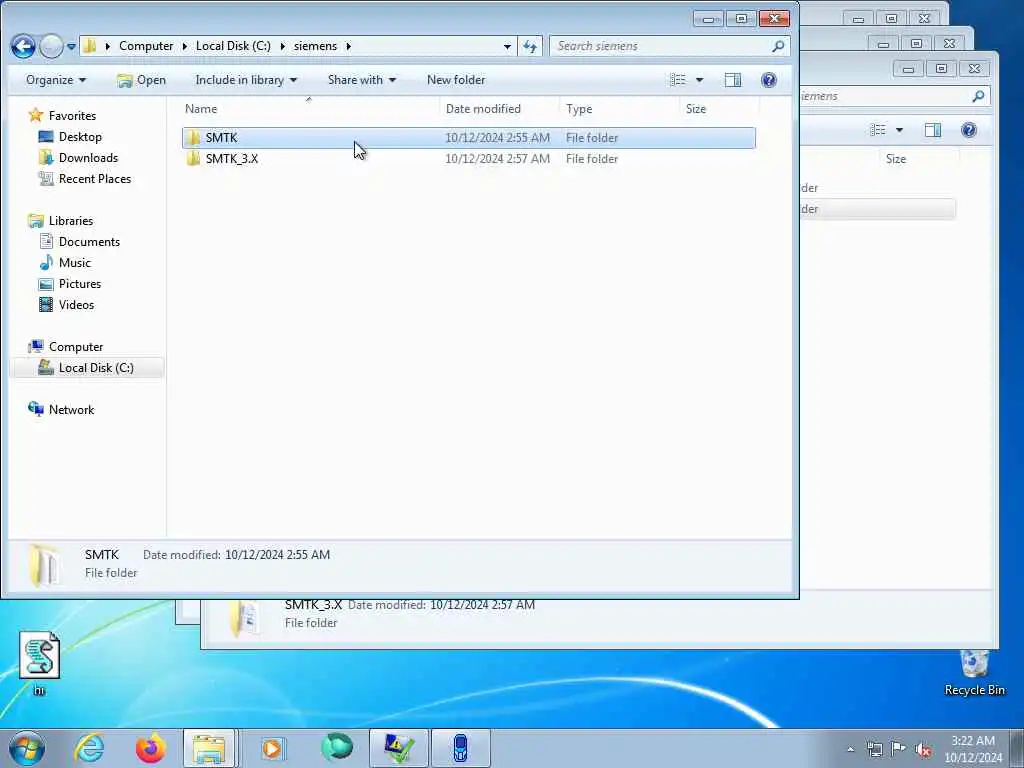Launch Internet Explorer from taskbar
1024x768 pixels.
(89, 748)
